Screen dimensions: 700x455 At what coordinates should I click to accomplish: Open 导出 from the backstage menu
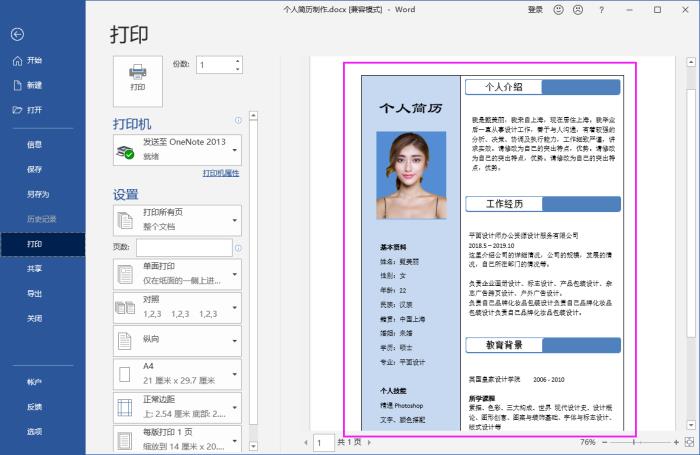click(34, 293)
